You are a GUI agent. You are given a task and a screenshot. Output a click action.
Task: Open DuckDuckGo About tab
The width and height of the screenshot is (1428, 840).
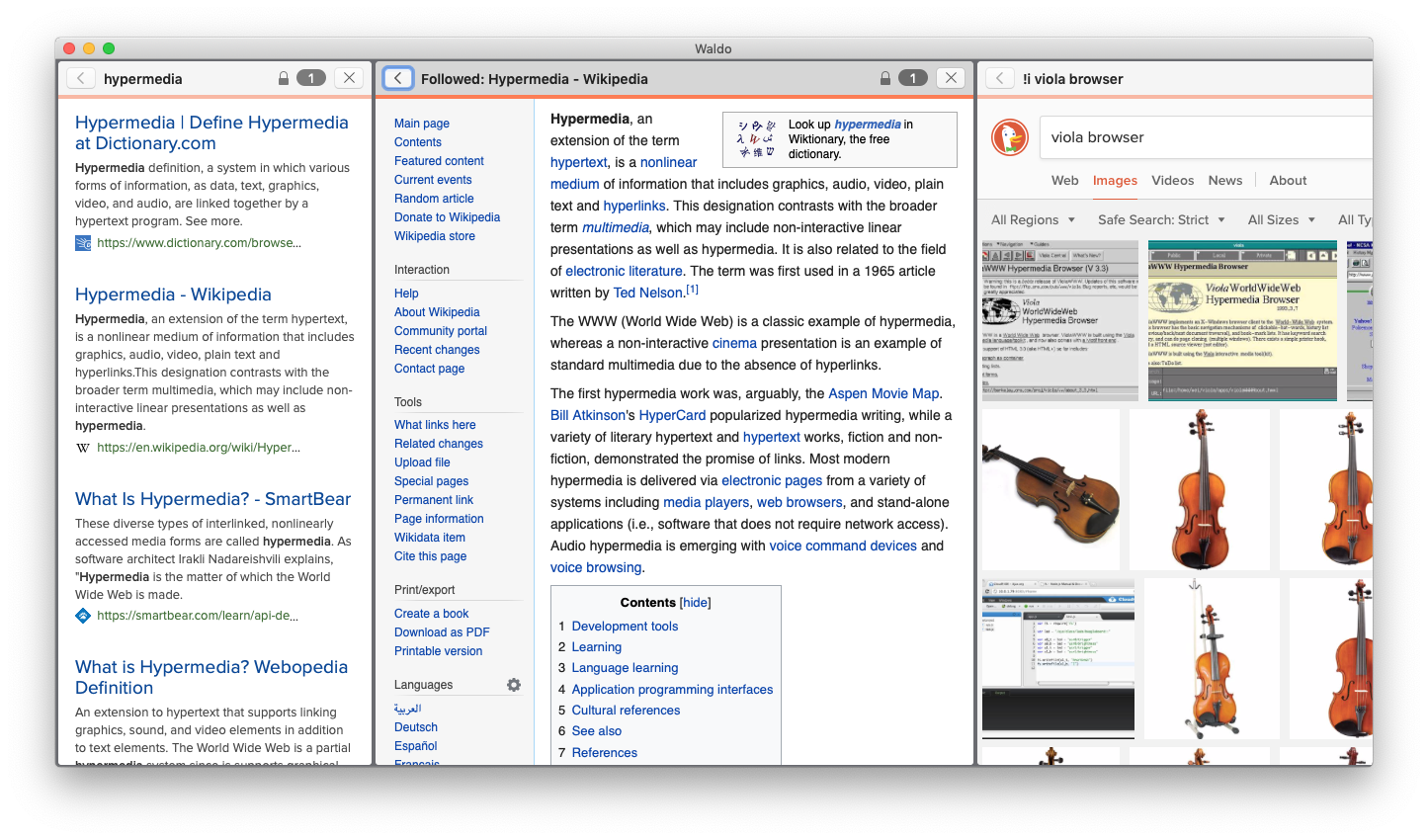(1288, 181)
